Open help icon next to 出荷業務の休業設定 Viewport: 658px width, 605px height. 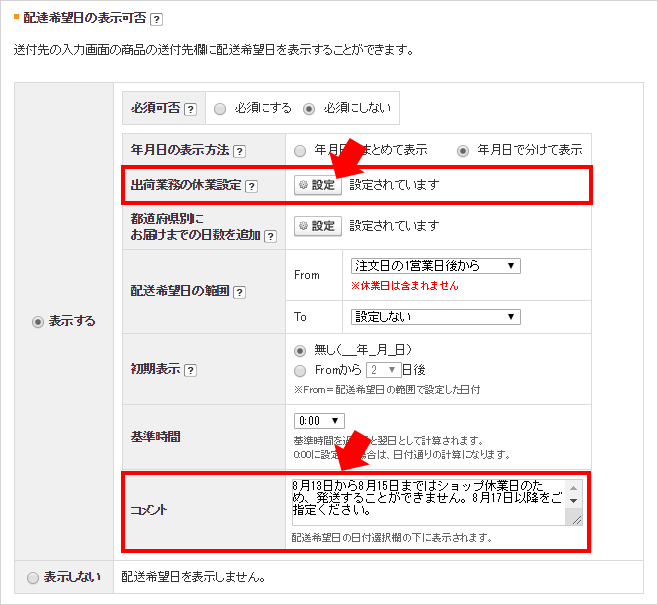click(x=251, y=186)
